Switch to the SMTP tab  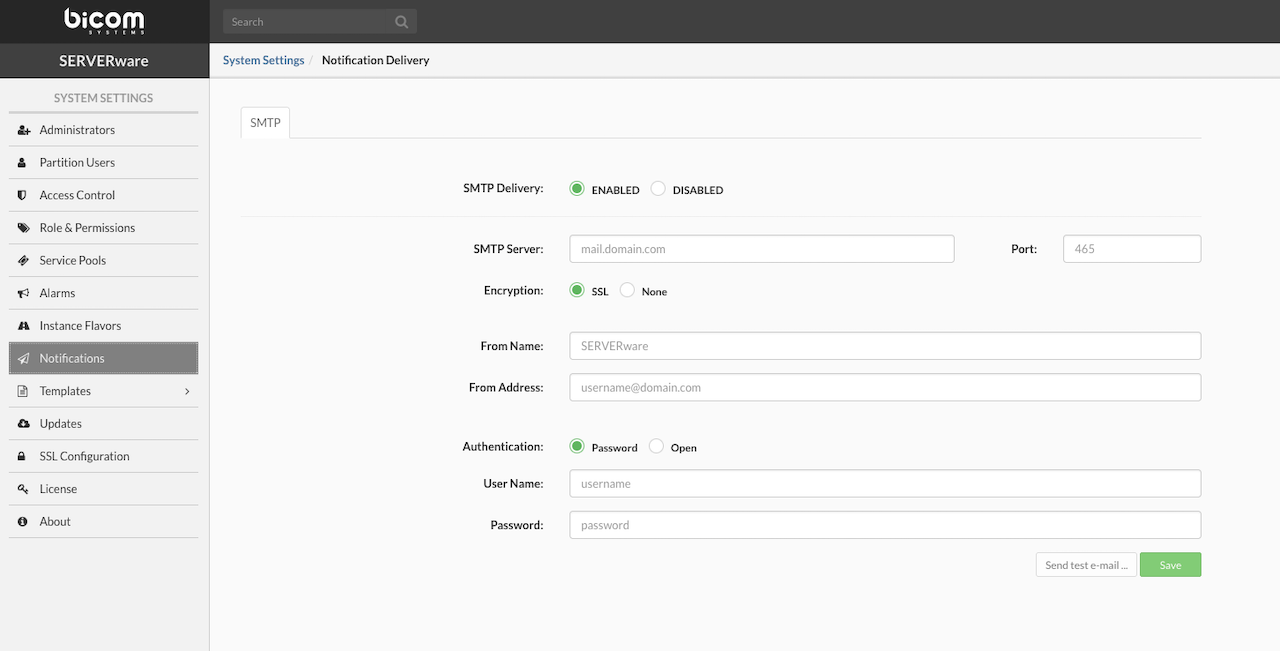click(265, 122)
